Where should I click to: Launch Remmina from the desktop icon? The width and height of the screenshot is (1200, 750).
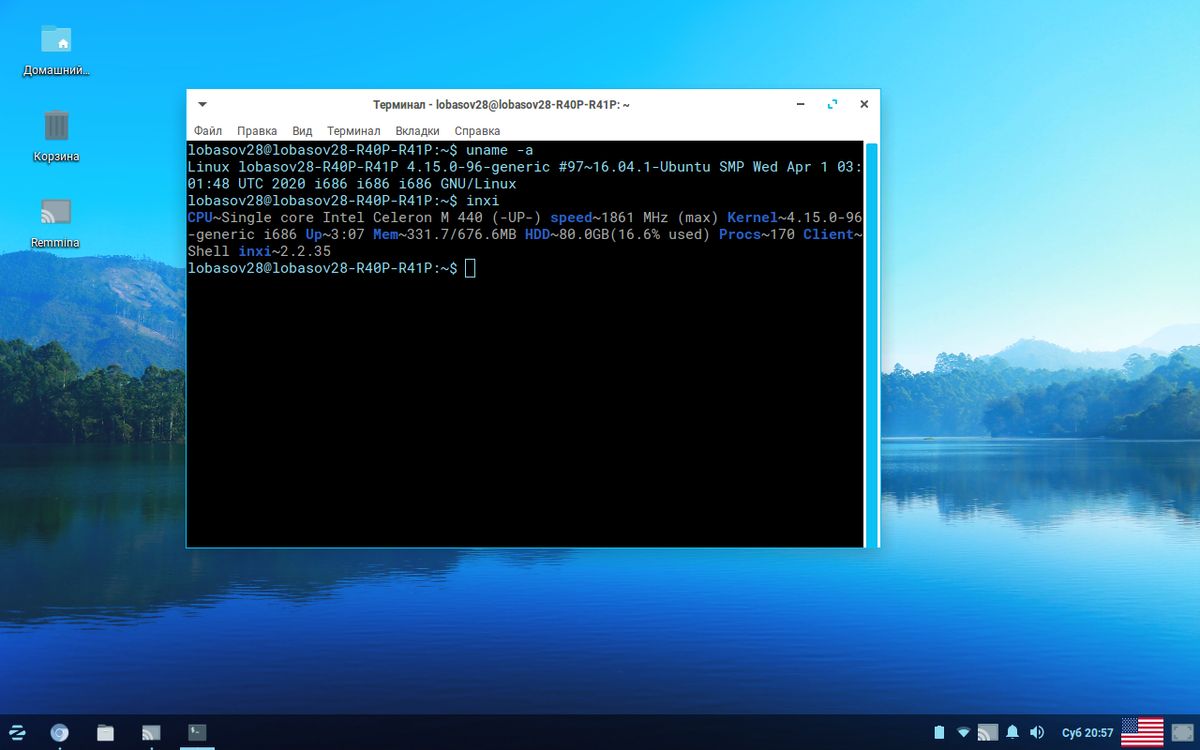(56, 222)
